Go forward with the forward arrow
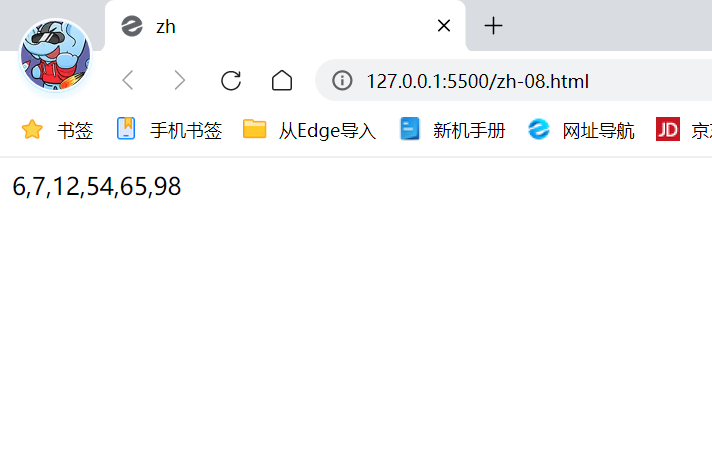 pos(180,81)
